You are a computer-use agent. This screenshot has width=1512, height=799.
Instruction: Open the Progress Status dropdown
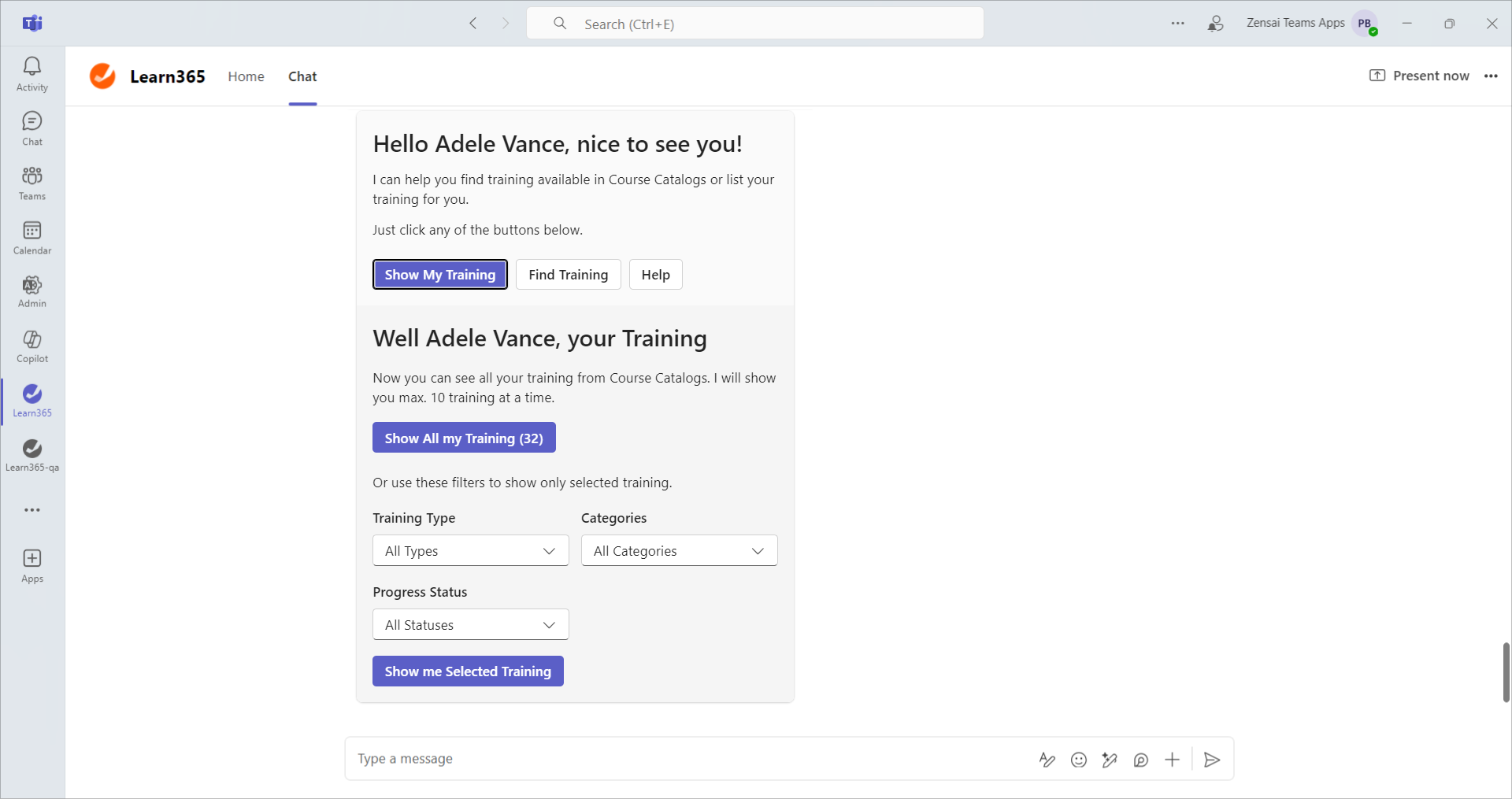tap(470, 625)
